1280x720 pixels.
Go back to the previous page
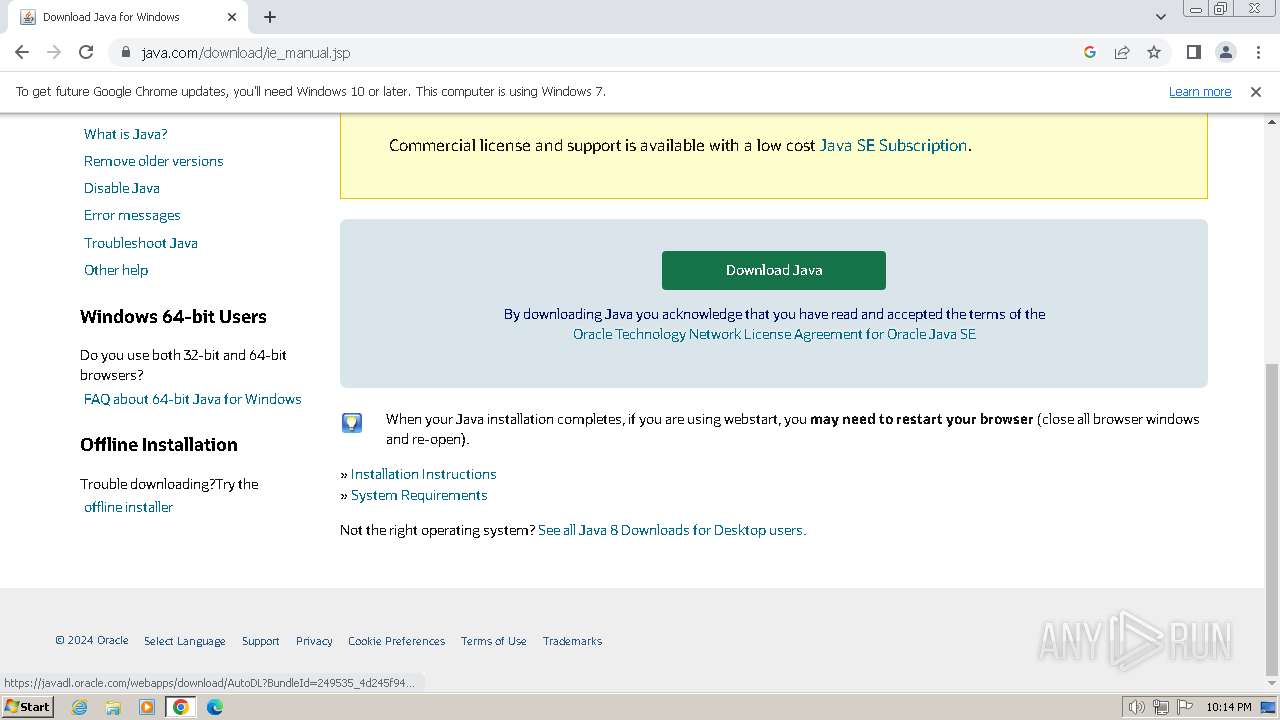tap(22, 52)
